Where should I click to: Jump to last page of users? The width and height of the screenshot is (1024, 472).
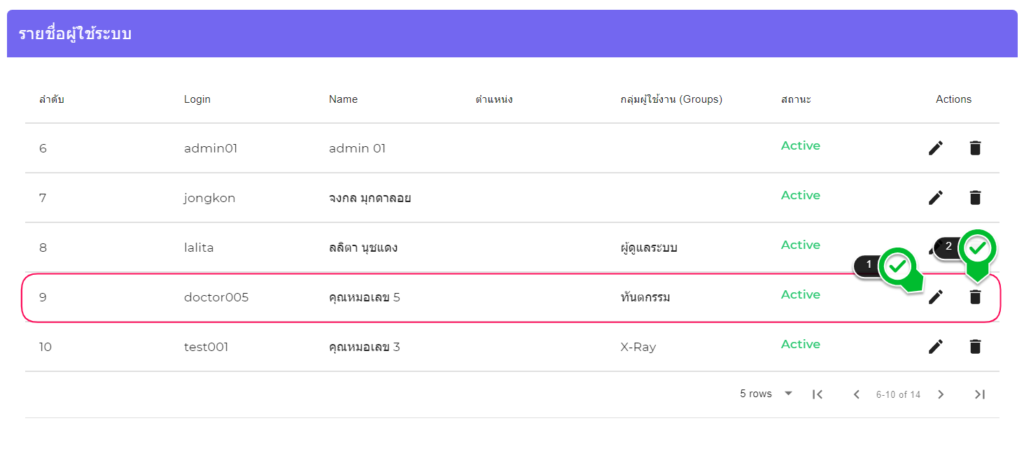click(x=979, y=394)
